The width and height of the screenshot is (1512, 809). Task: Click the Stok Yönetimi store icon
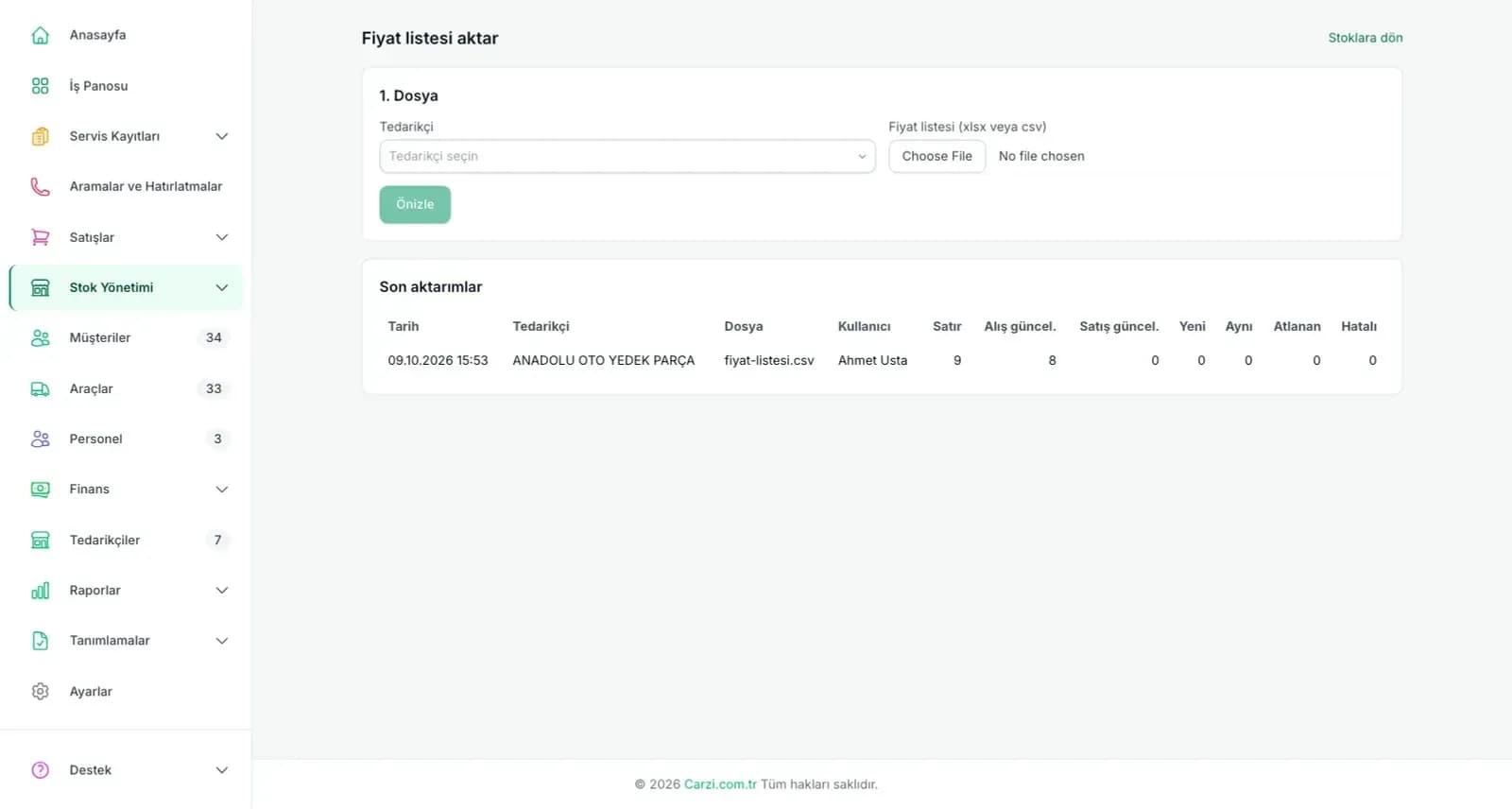[x=40, y=287]
